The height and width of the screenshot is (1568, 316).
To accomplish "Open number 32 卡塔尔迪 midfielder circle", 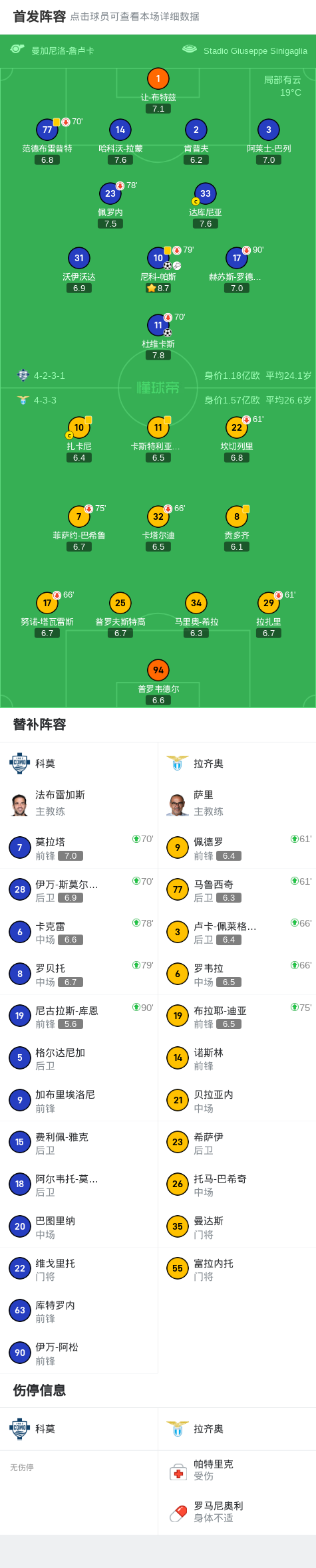I will coord(158,516).
